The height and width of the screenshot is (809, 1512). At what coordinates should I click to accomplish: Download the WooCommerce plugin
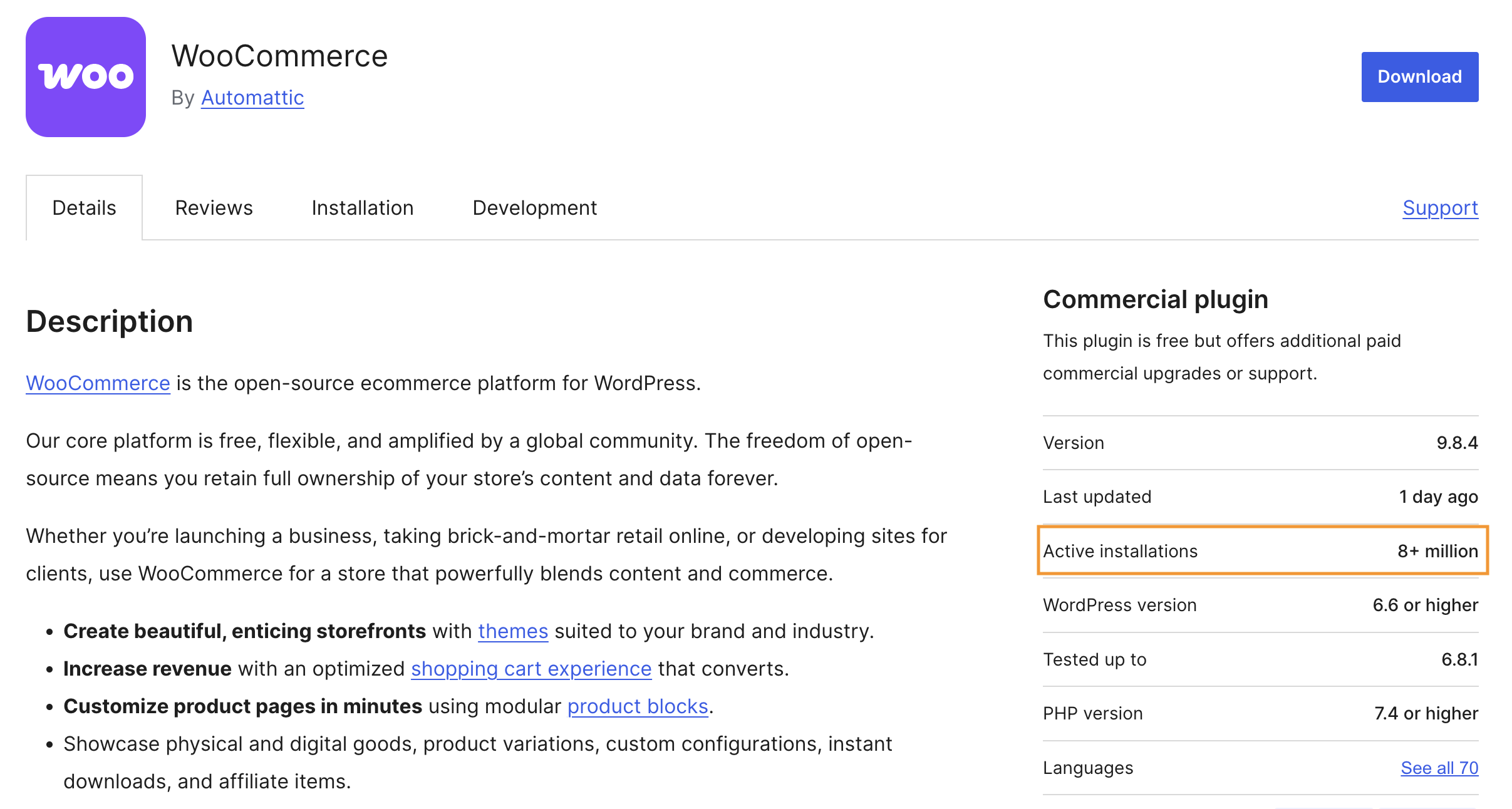coord(1419,77)
